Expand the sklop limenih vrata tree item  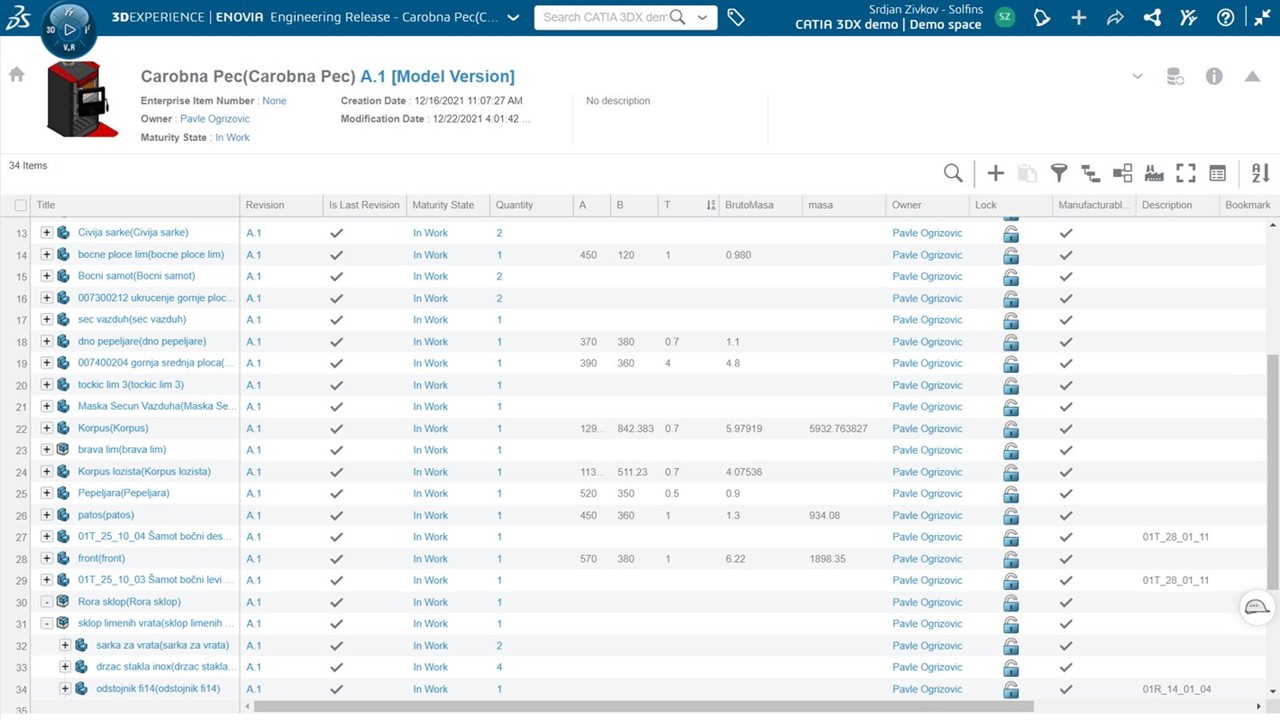point(46,623)
